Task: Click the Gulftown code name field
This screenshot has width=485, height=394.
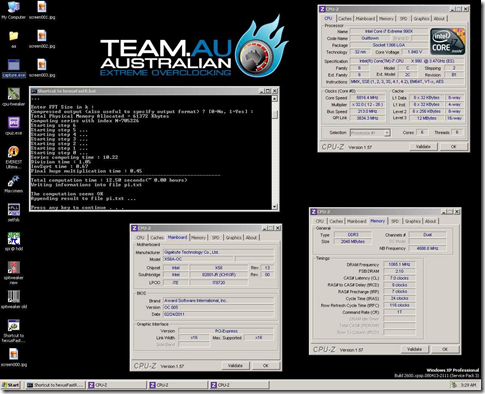Action: pyautogui.click(x=370, y=38)
